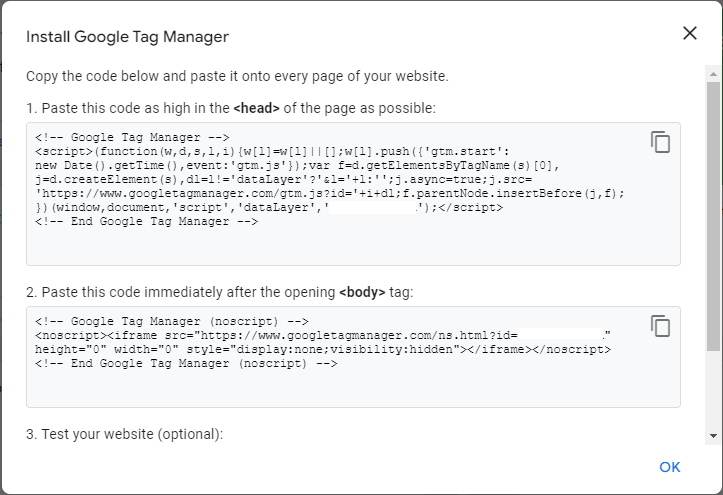The width and height of the screenshot is (723, 495).
Task: Click the bold <body> text in step 2
Action: coord(362,292)
